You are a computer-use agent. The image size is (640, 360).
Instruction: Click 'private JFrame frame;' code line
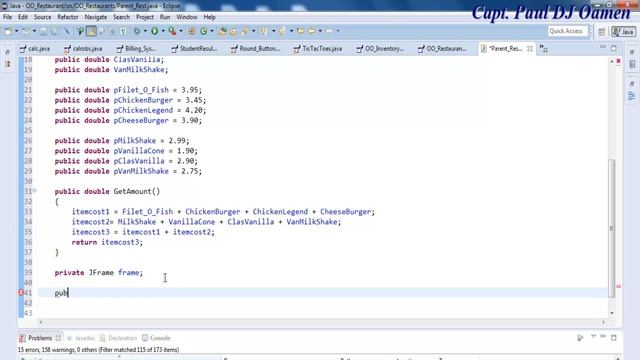point(99,272)
